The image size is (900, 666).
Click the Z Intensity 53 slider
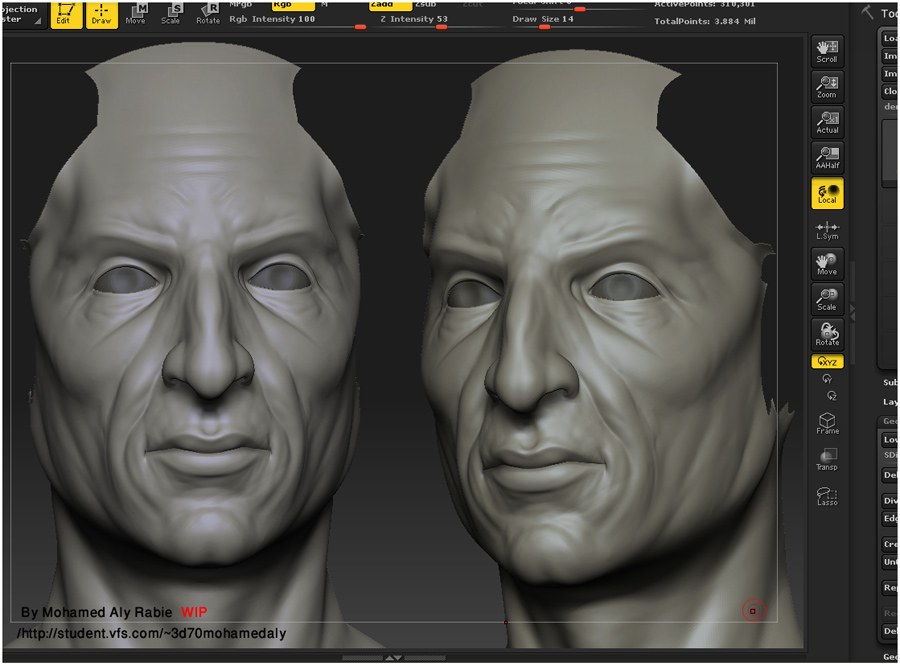coord(442,21)
